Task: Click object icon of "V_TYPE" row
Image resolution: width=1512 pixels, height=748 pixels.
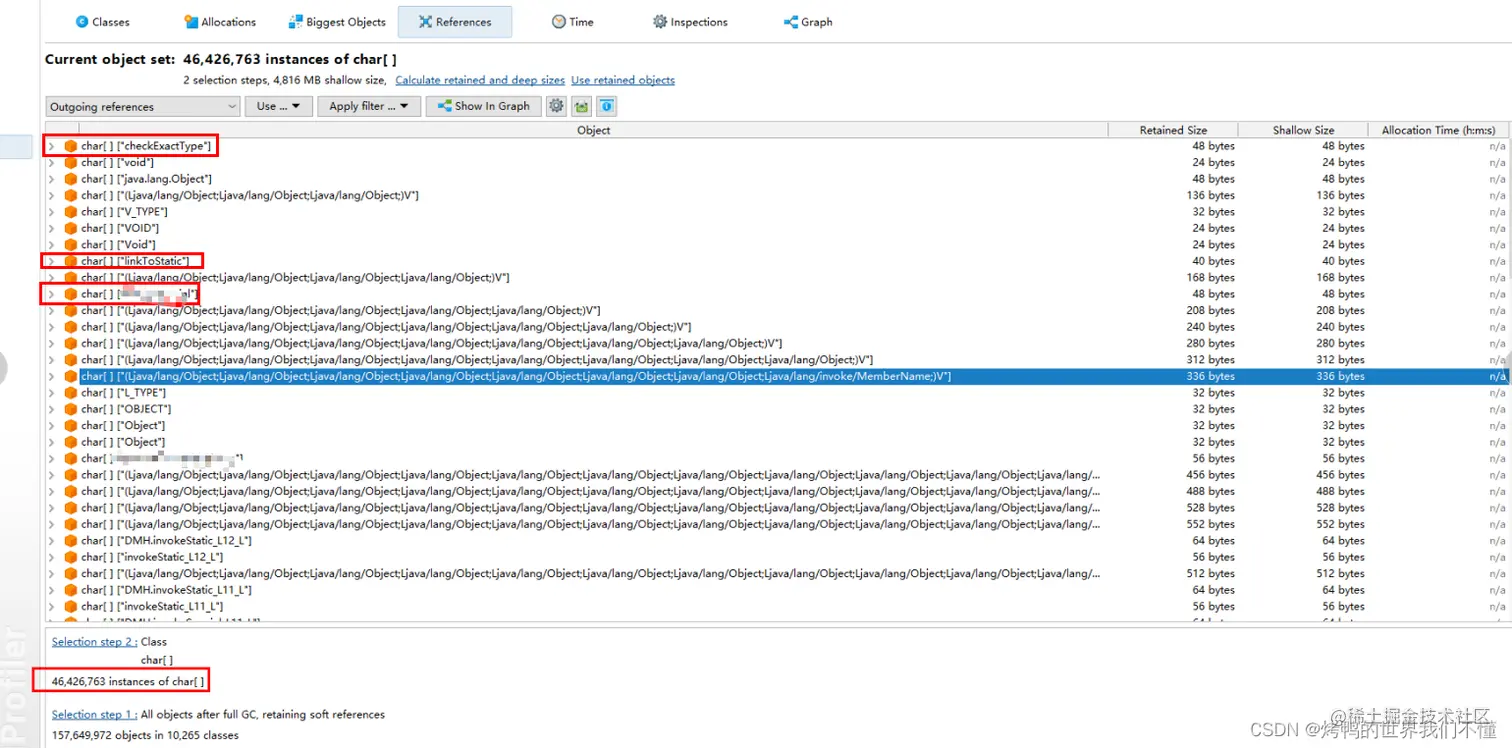Action: [x=71, y=212]
